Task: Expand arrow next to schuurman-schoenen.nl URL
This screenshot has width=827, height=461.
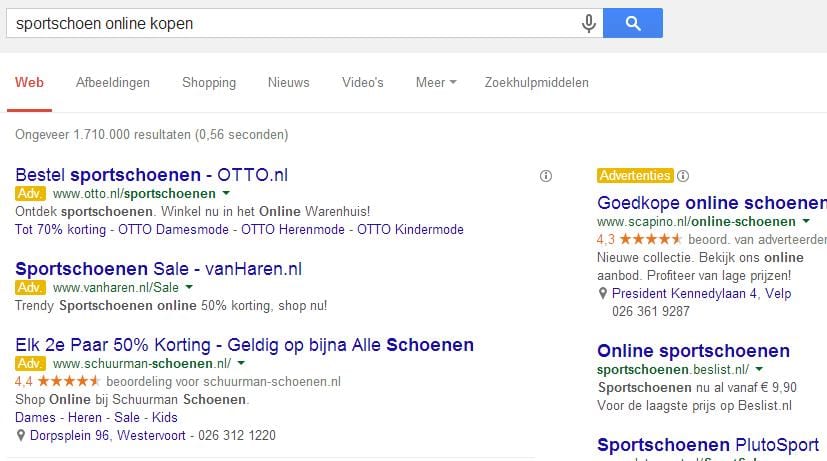Action: click(x=241, y=363)
